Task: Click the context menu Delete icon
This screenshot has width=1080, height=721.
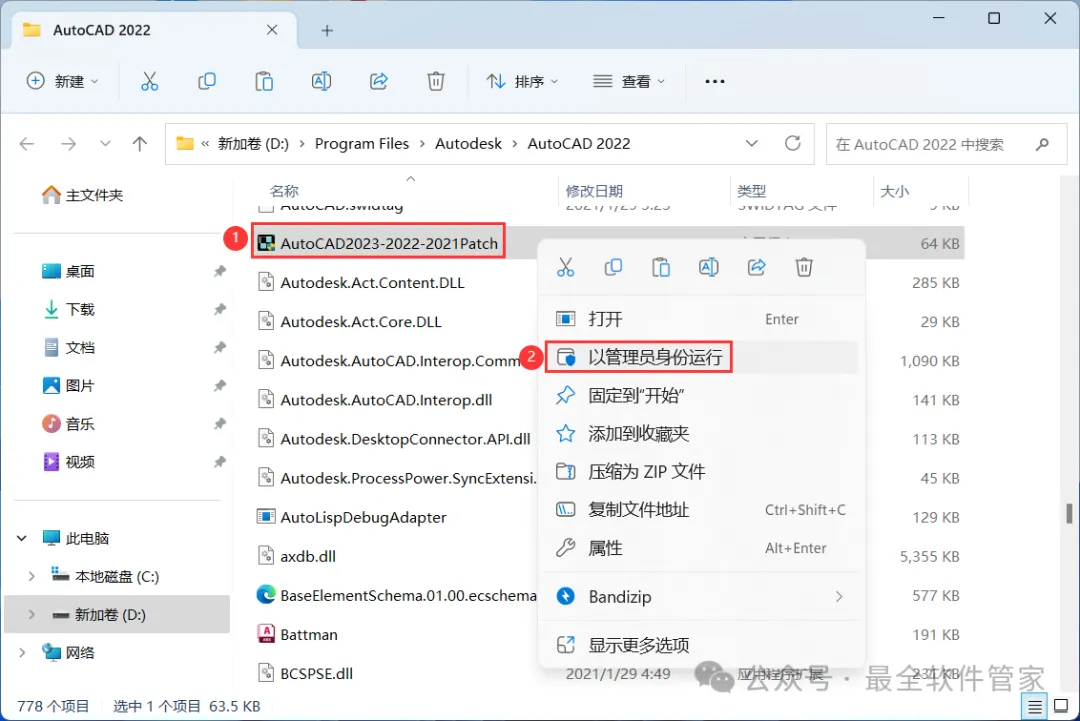Action: [x=804, y=267]
